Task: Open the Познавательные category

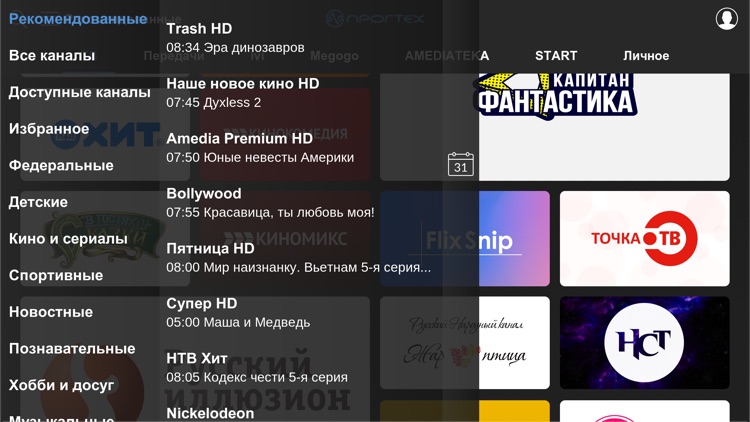Action: point(72,348)
